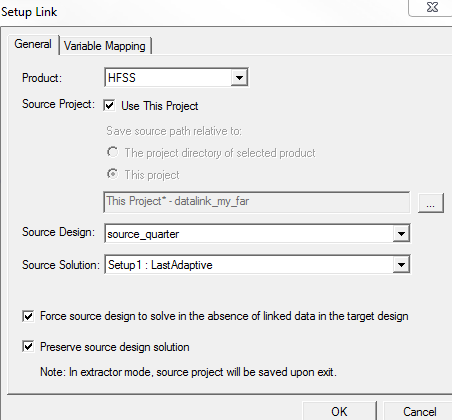This screenshot has height=420, width=452.
Task: Expand the Source Solution dropdown arrow
Action: pos(401,265)
